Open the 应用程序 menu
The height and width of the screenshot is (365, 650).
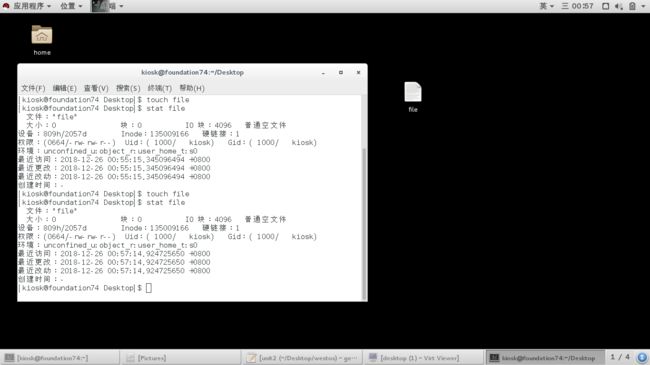pyautogui.click(x=32, y=6)
